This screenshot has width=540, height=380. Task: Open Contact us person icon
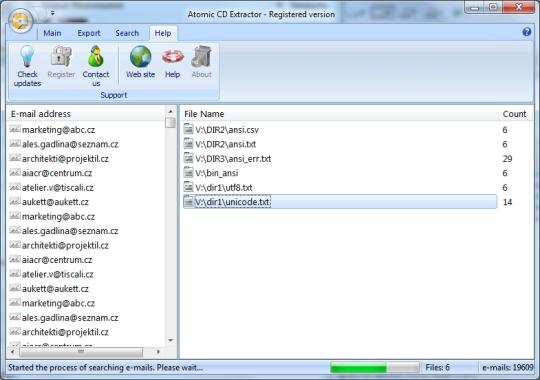96,66
